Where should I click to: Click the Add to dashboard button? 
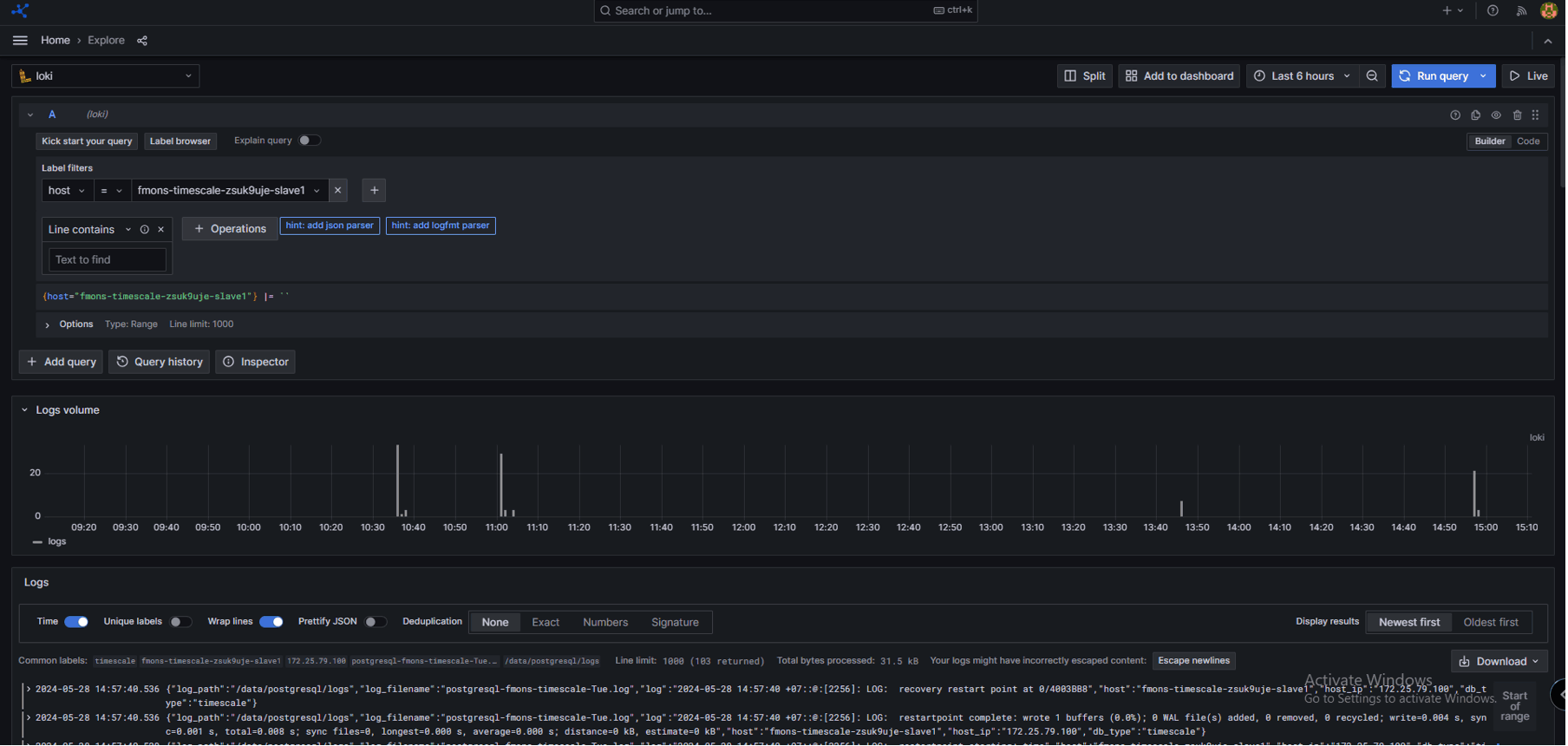(x=1179, y=76)
